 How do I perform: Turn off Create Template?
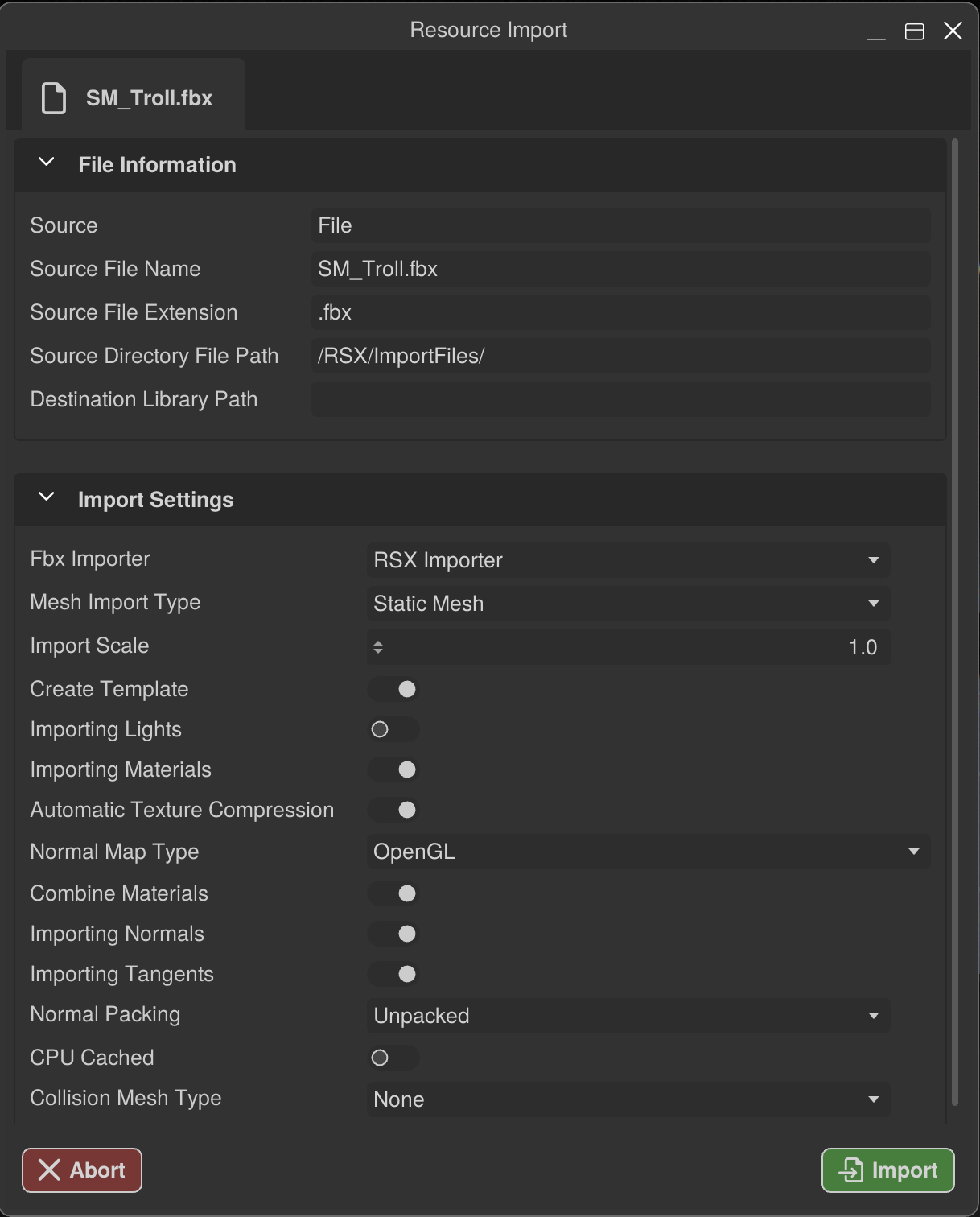coord(393,689)
